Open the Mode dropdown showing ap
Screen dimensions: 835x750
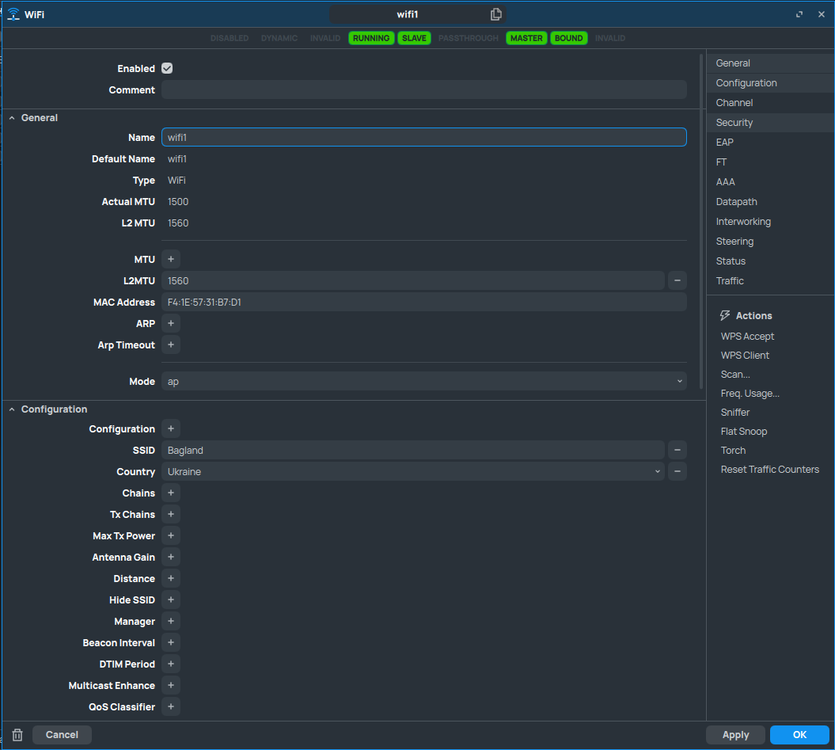point(423,381)
